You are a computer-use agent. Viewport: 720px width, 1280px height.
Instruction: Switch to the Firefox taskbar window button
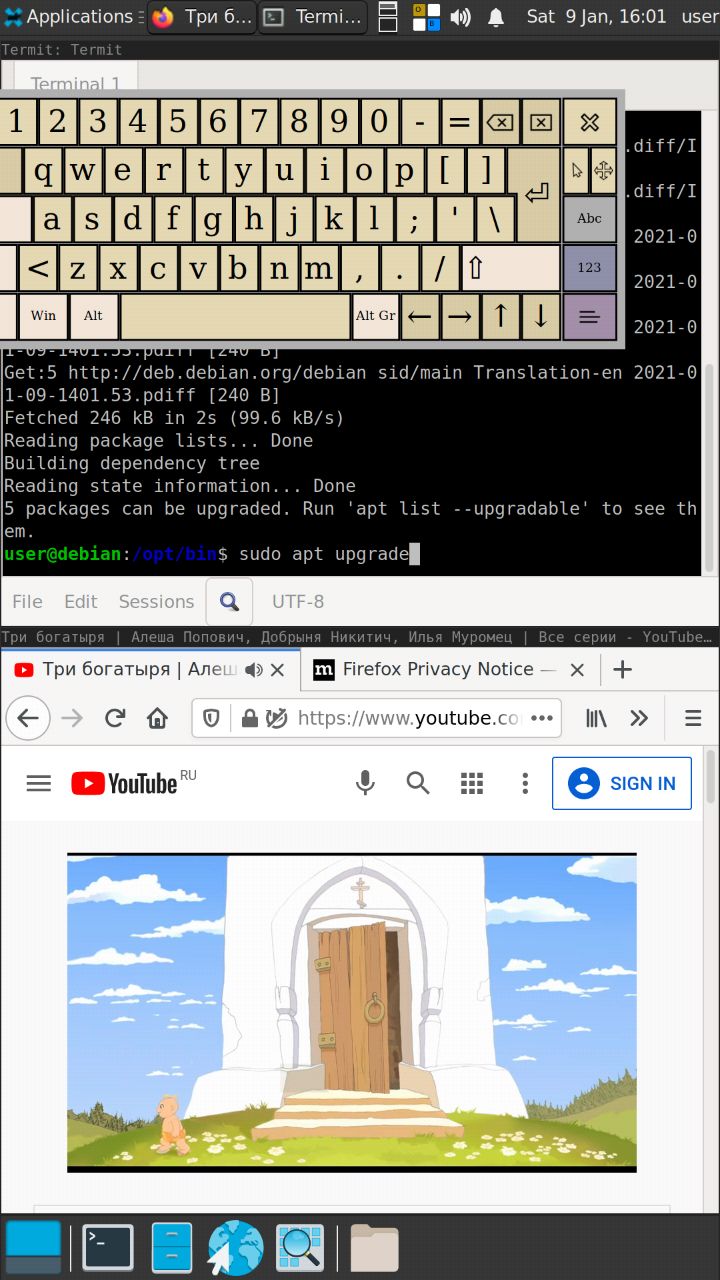pyautogui.click(x=202, y=17)
